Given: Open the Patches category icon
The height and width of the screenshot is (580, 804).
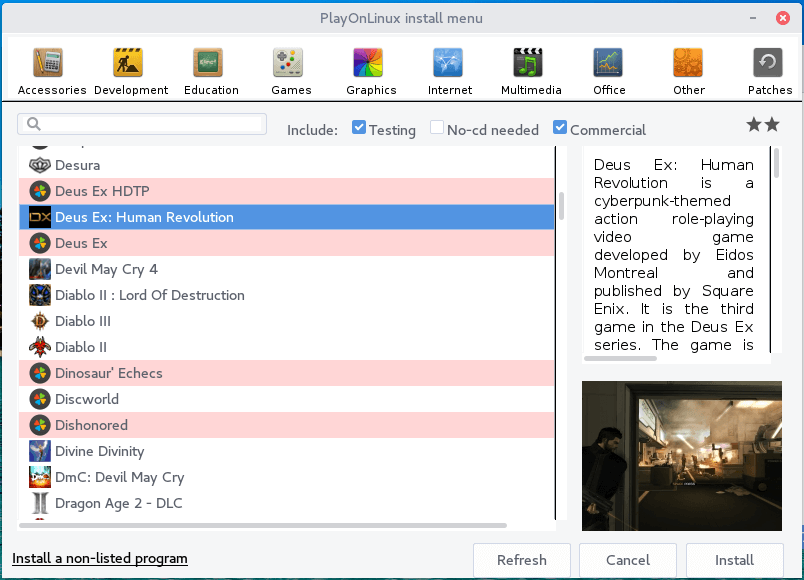Looking at the screenshot, I should point(768,62).
